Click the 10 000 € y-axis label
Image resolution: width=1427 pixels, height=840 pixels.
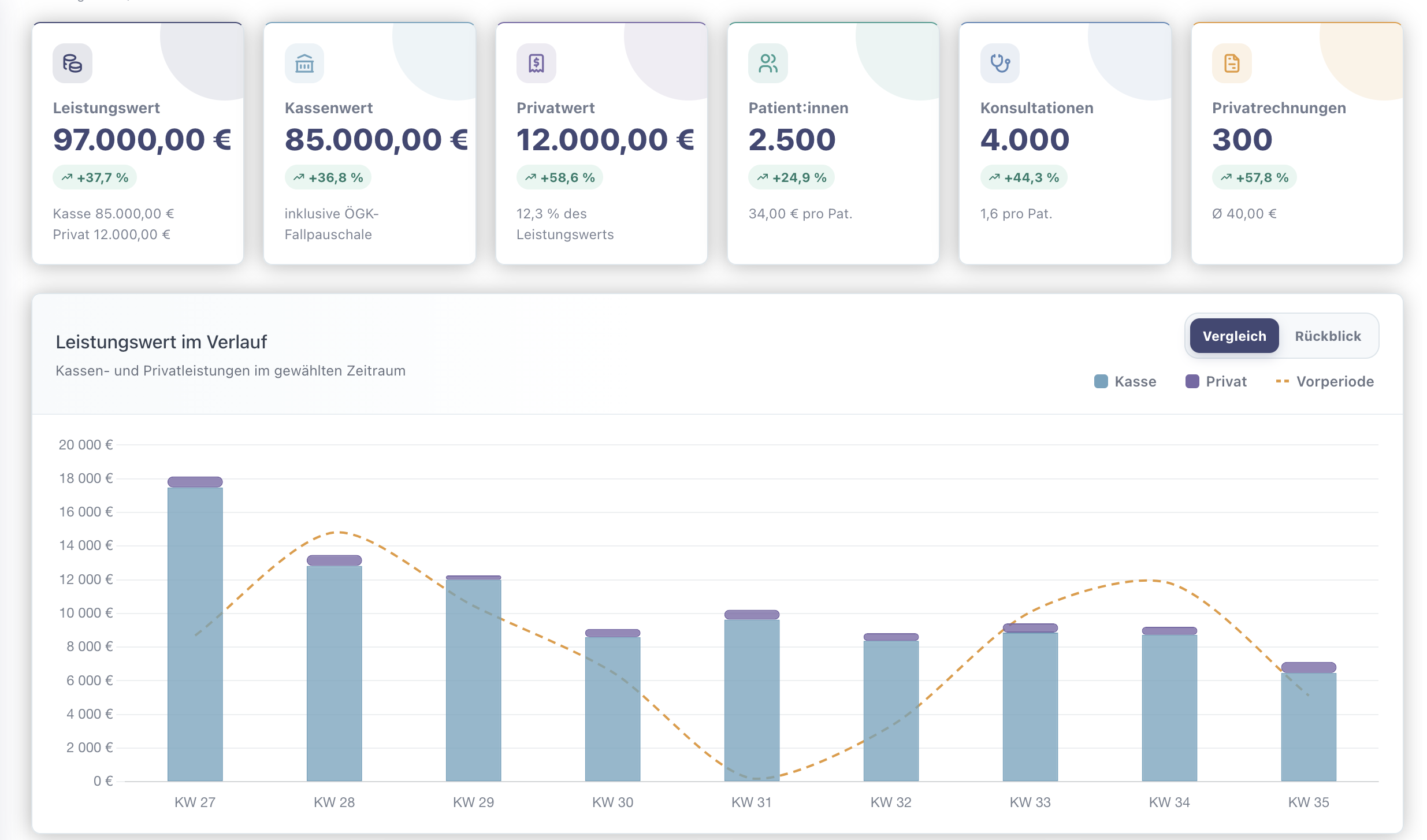coord(86,613)
